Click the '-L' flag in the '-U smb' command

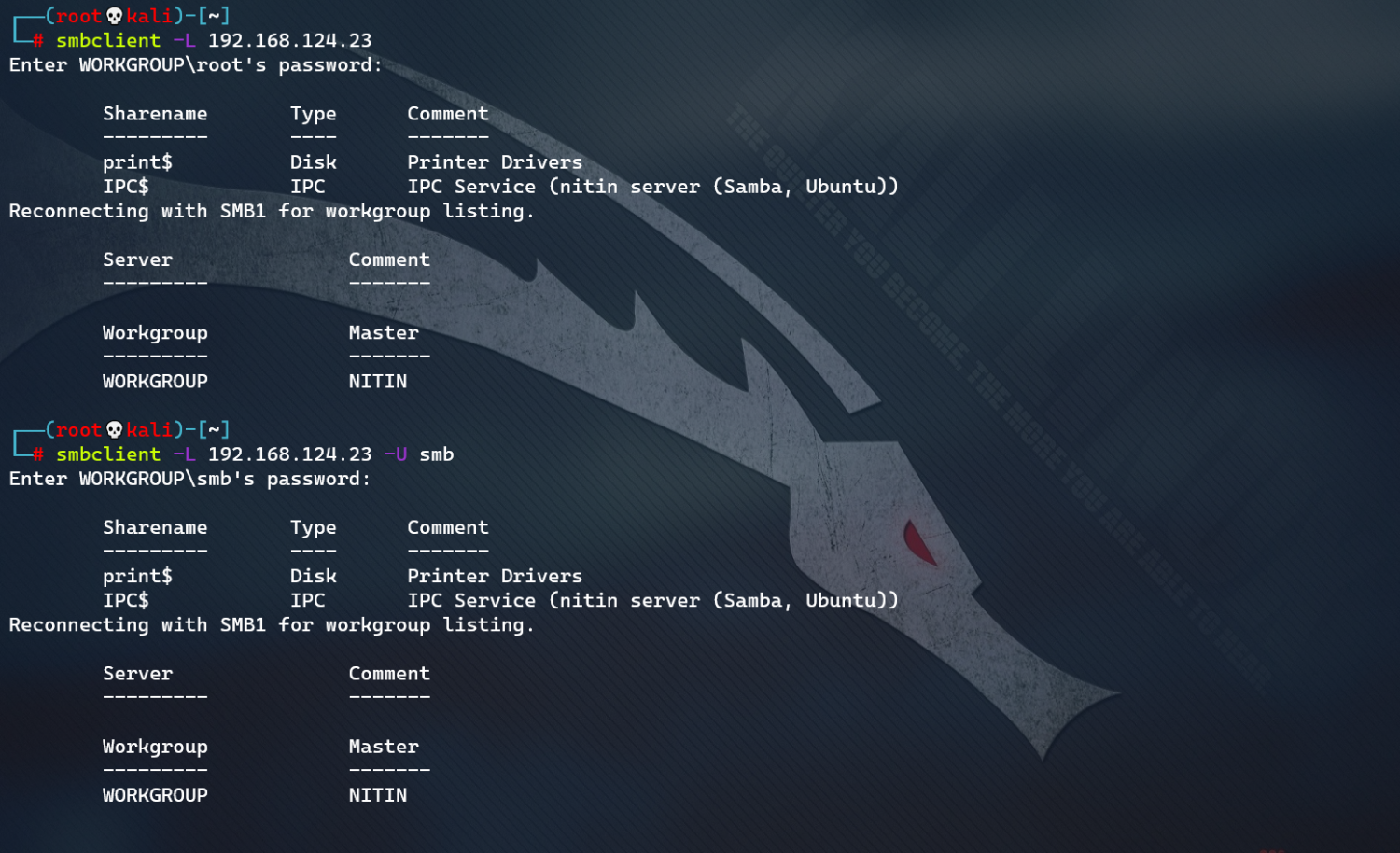coord(185,454)
